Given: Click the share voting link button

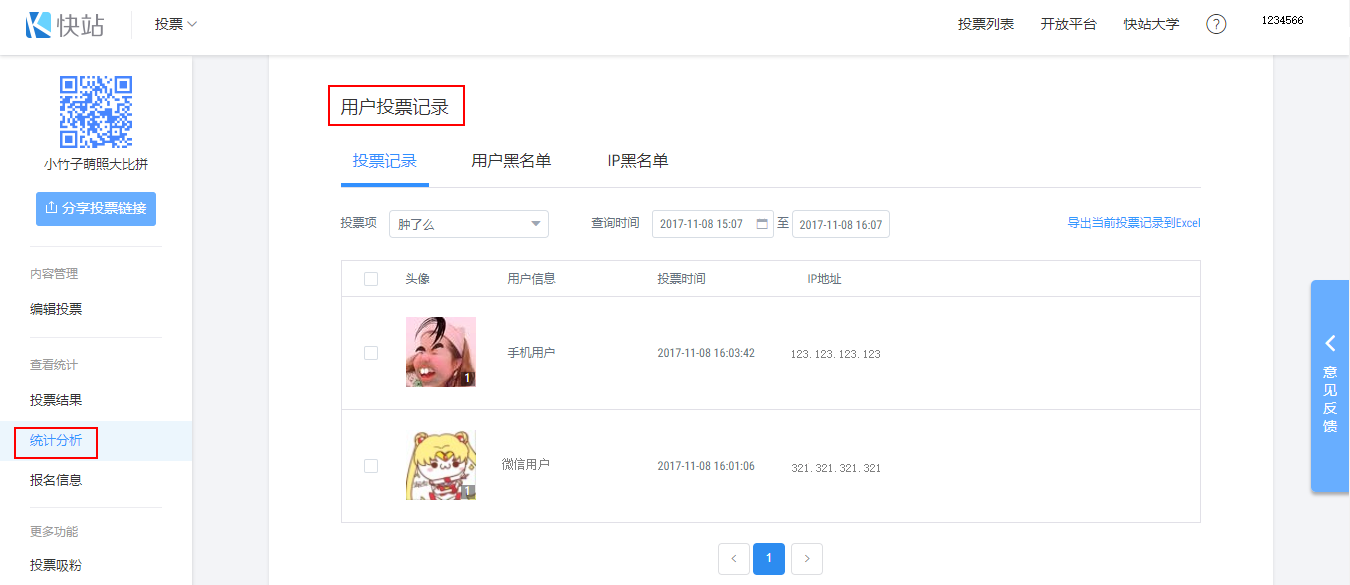Looking at the screenshot, I should point(96,209).
